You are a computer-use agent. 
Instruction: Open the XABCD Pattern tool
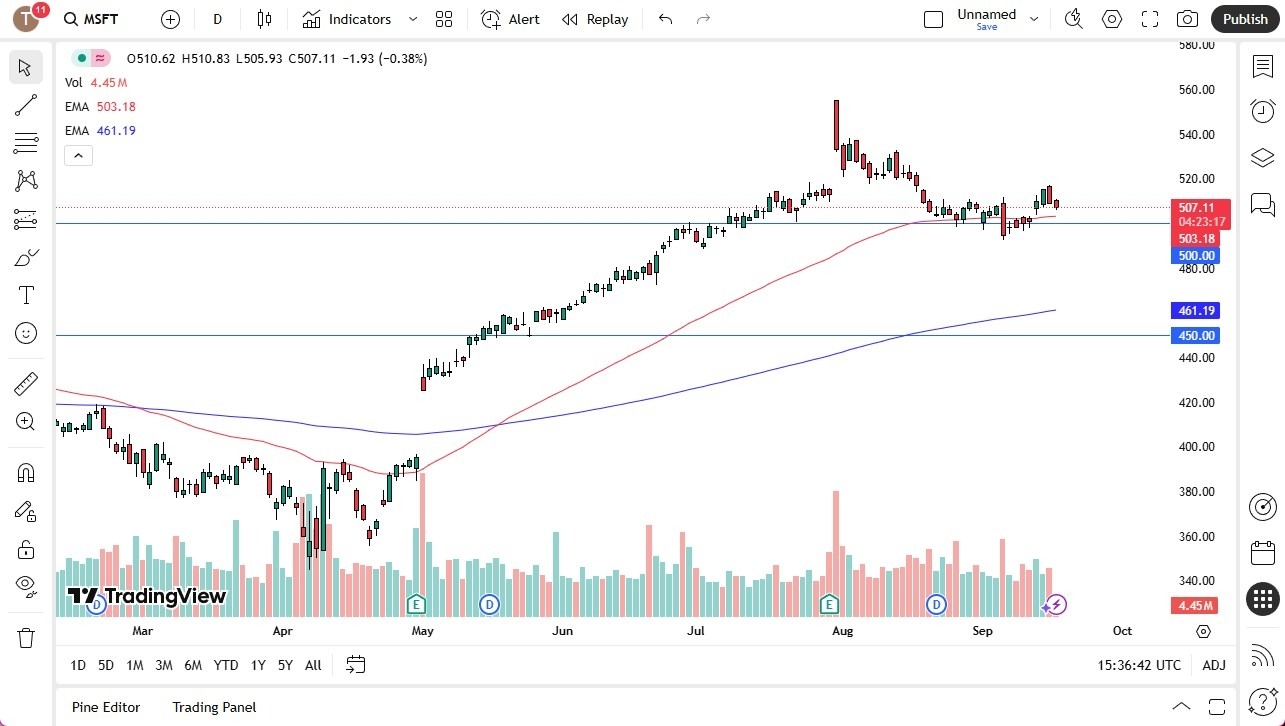click(x=25, y=181)
